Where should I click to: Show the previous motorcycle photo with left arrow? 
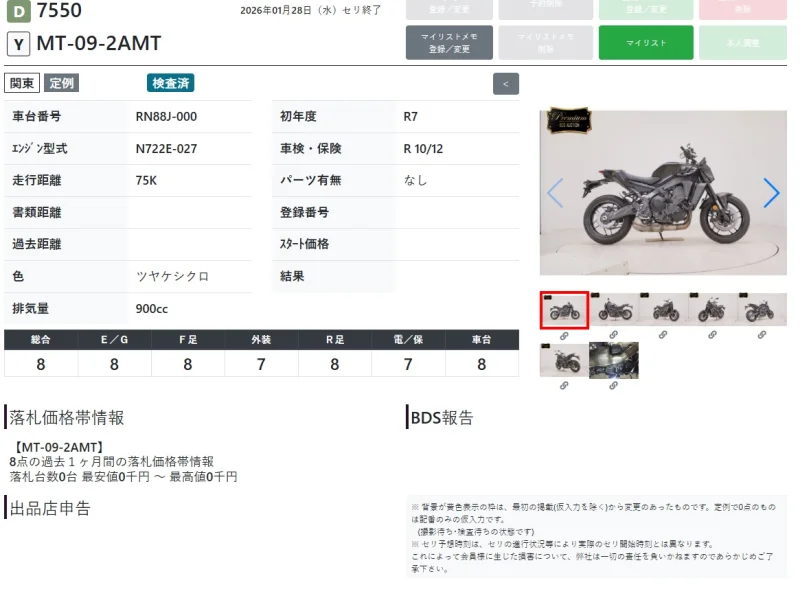555,193
